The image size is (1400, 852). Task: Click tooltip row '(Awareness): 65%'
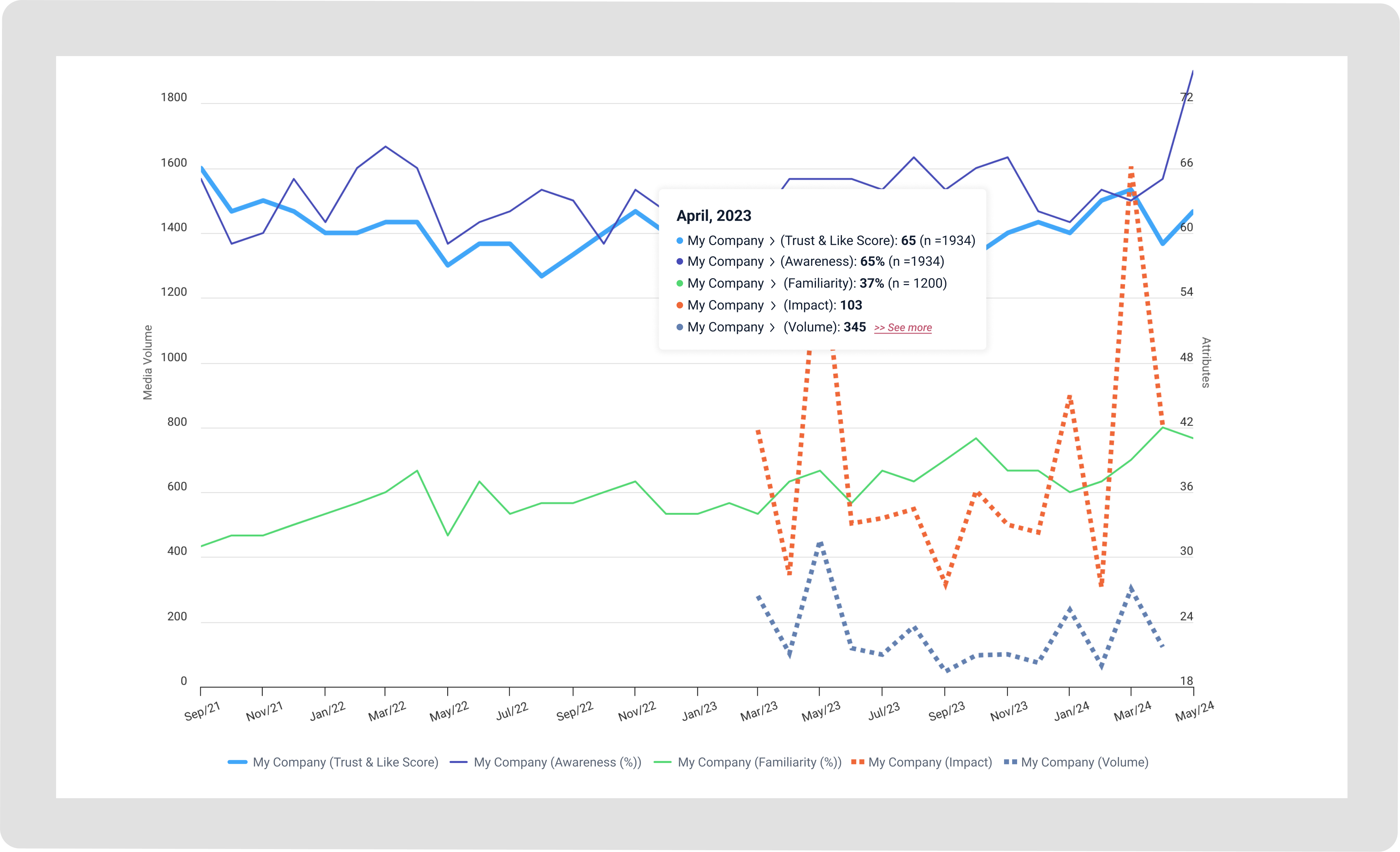click(x=810, y=261)
